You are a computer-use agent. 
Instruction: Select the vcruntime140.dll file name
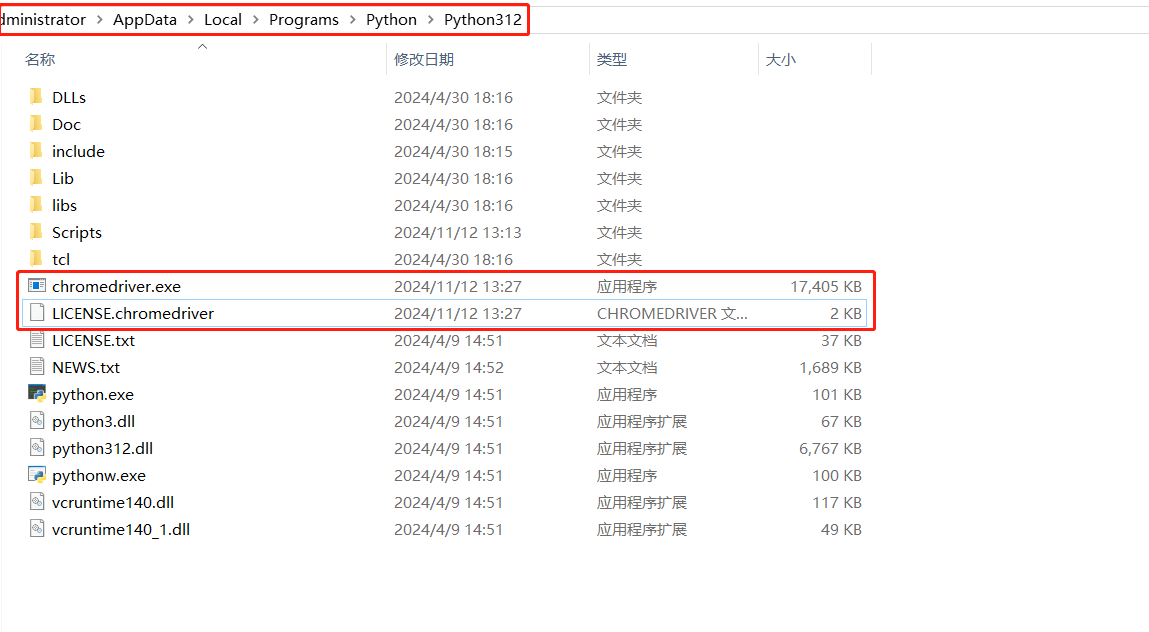113,503
